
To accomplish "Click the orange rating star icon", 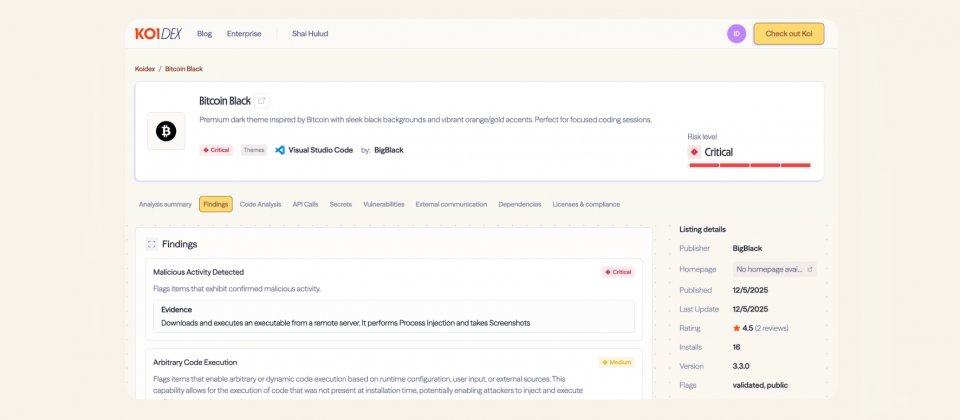I will coord(736,328).
